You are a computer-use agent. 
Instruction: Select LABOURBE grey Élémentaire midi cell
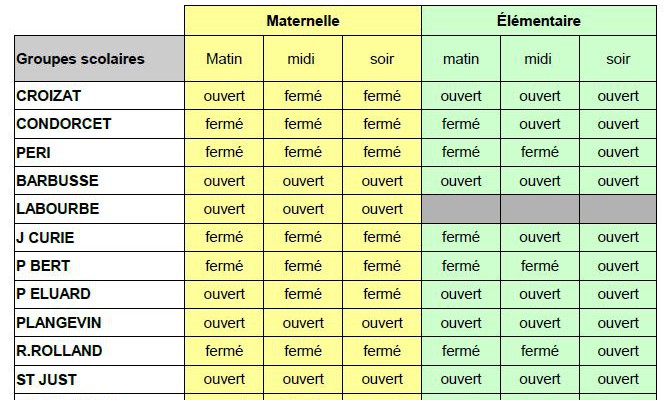click(540, 209)
